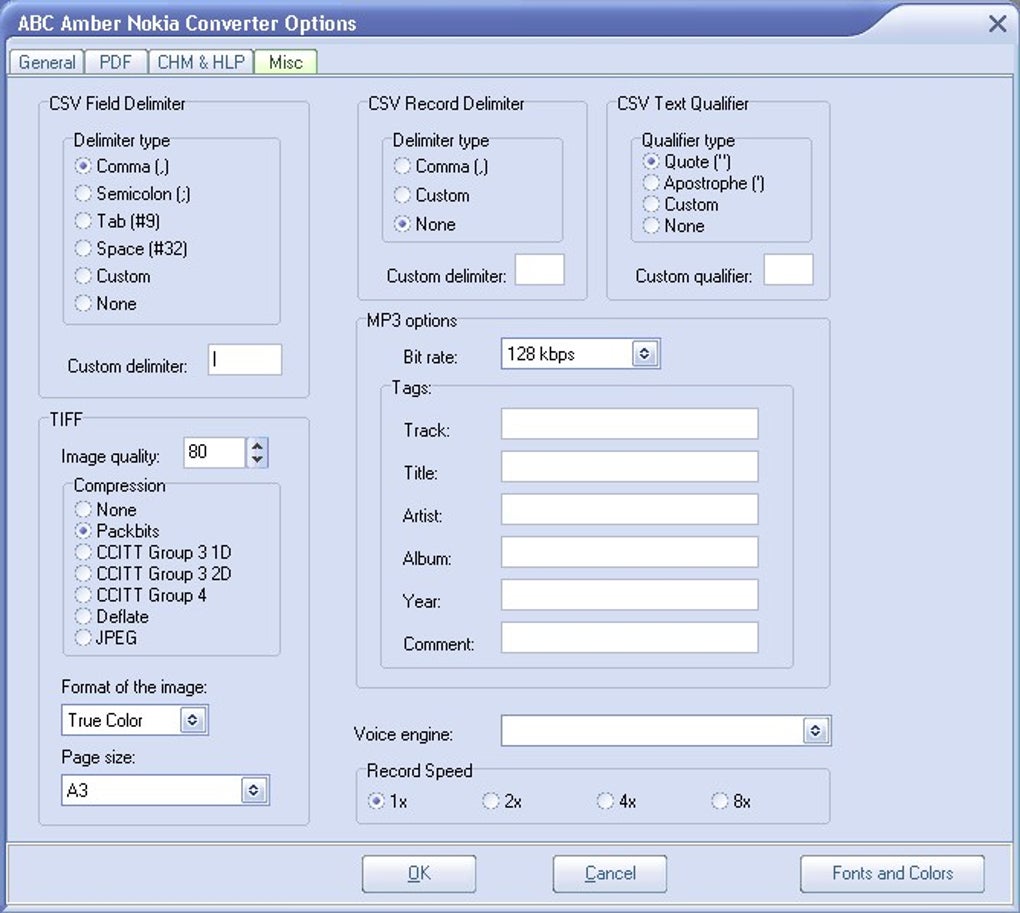The width and height of the screenshot is (1020, 913).
Task: Set record speed to 2x
Action: (502, 801)
